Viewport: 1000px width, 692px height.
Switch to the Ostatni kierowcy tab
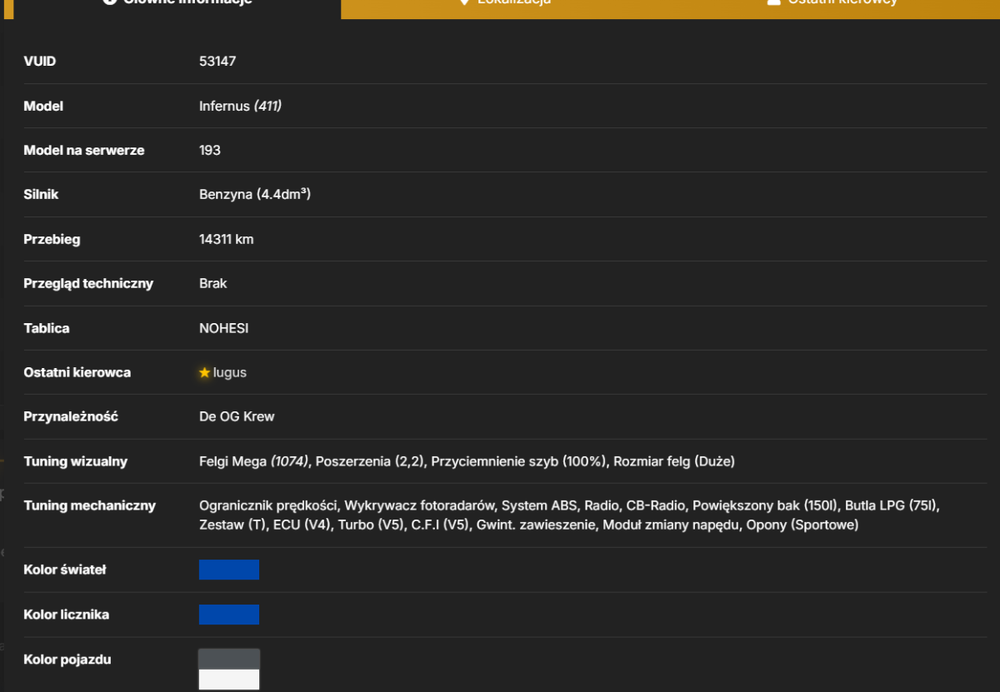coord(835,5)
